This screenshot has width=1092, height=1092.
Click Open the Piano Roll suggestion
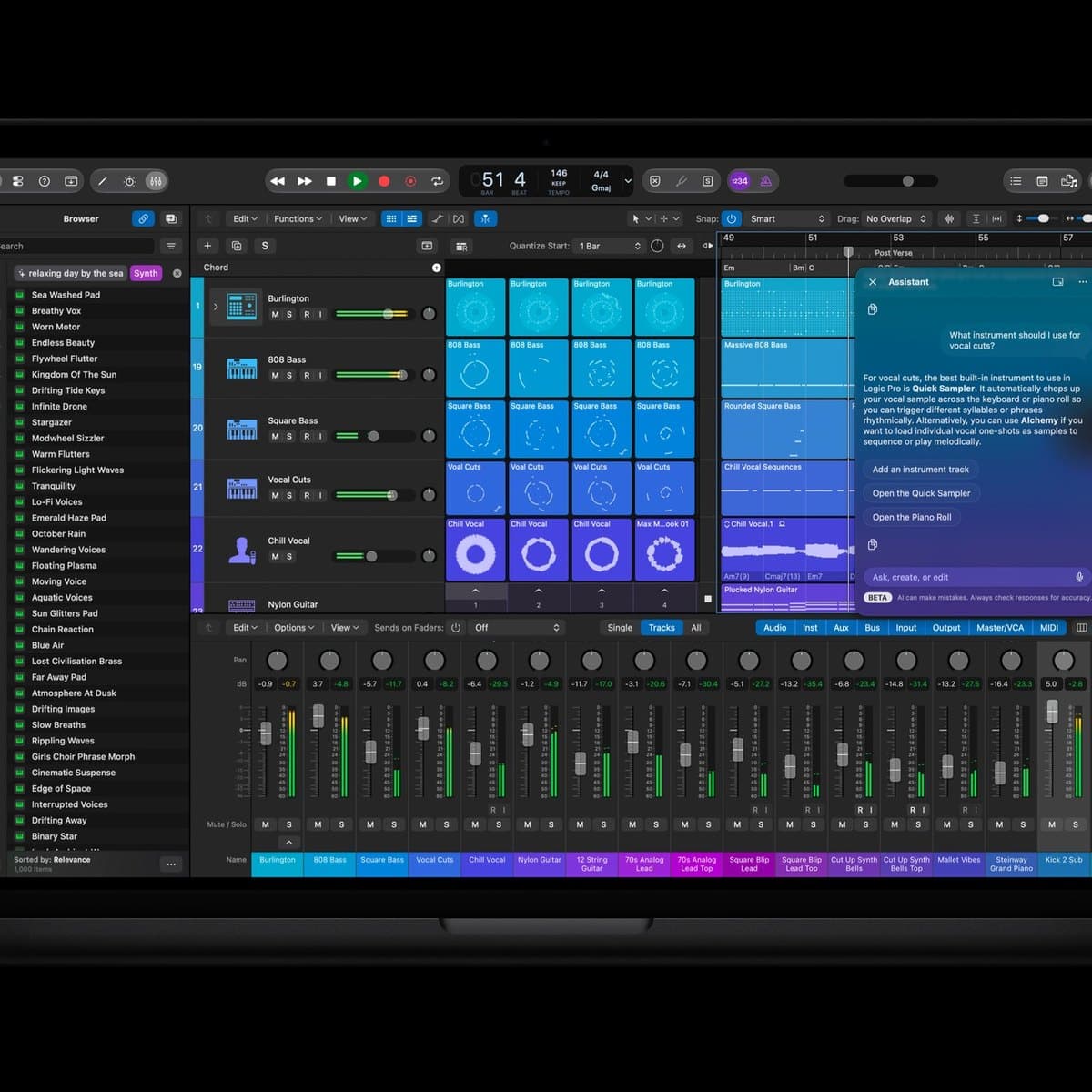912,517
